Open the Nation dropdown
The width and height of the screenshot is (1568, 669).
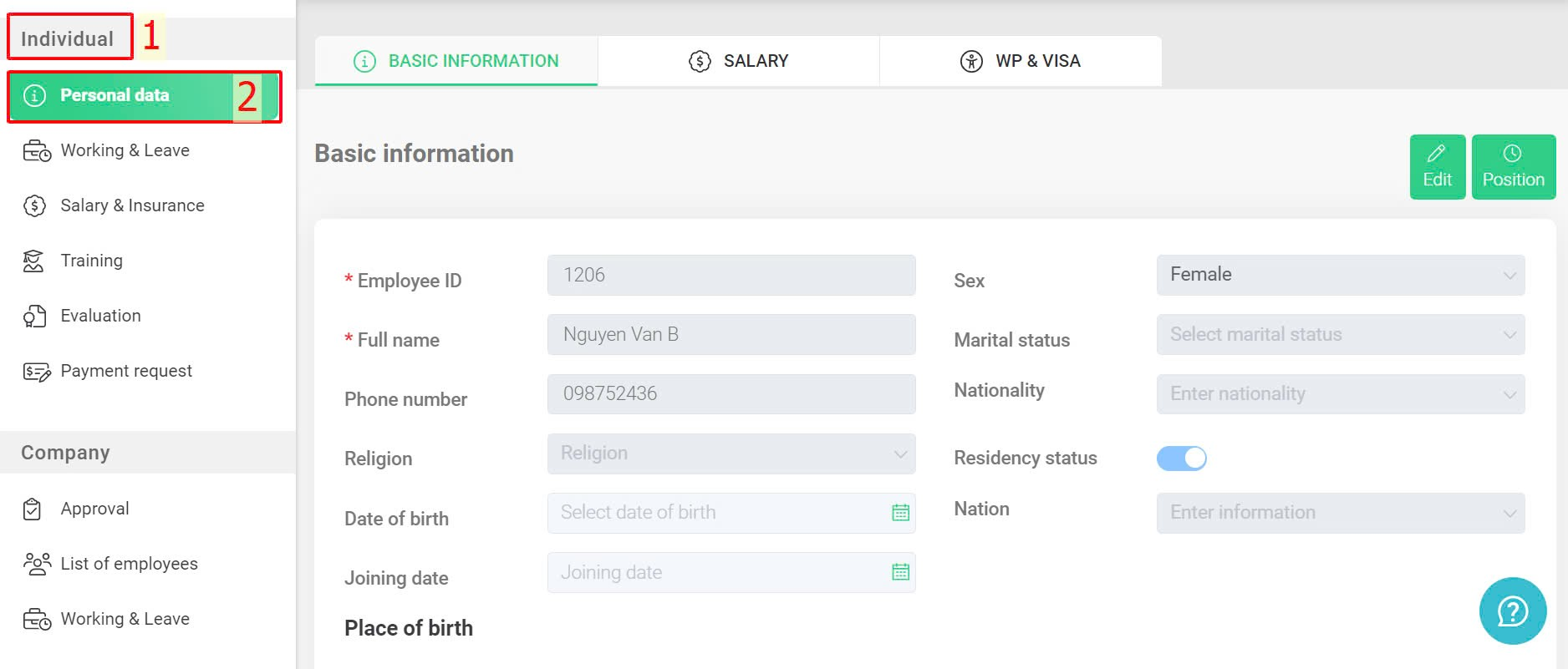click(x=1341, y=513)
